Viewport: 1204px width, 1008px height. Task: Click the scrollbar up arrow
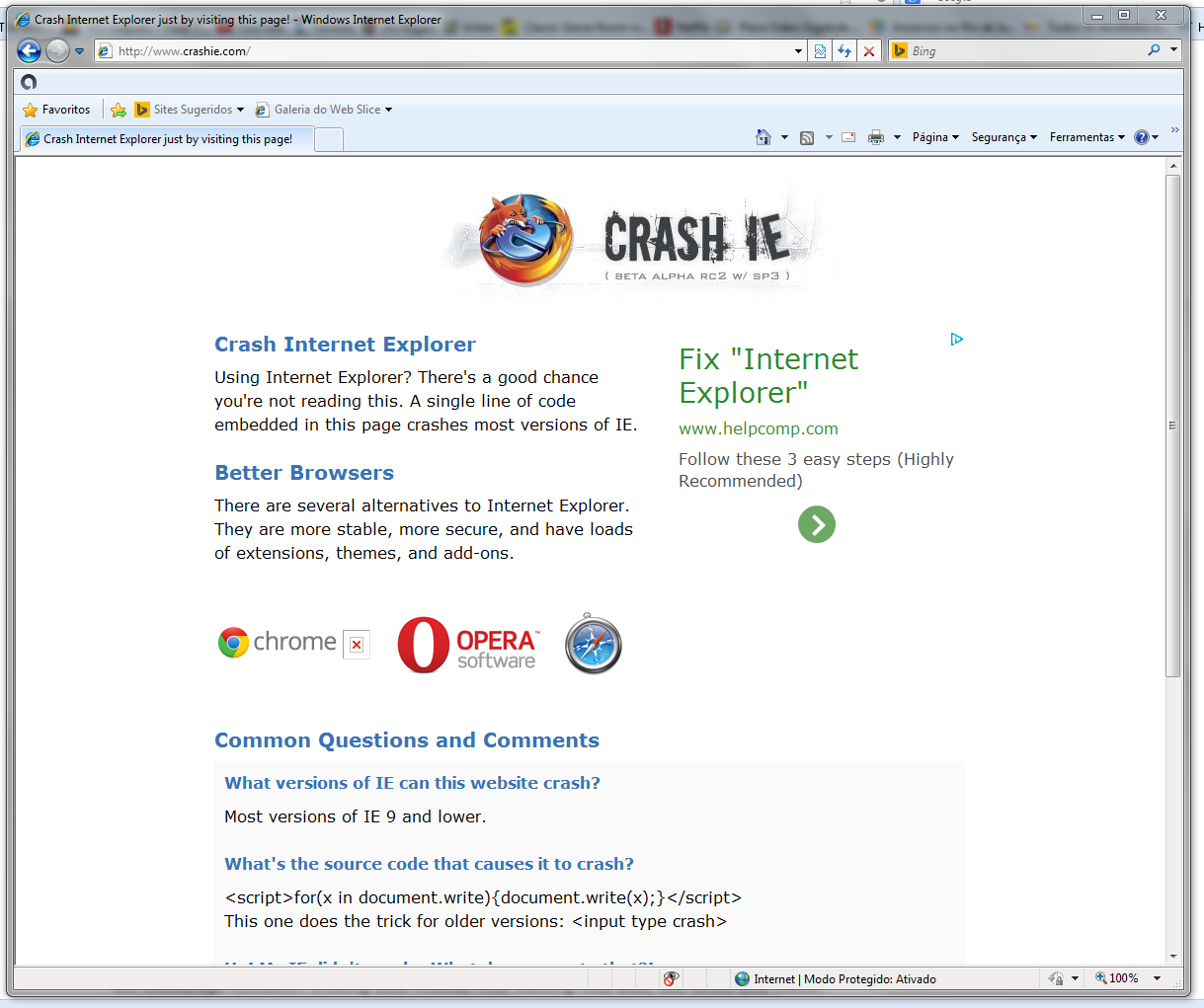1173,166
